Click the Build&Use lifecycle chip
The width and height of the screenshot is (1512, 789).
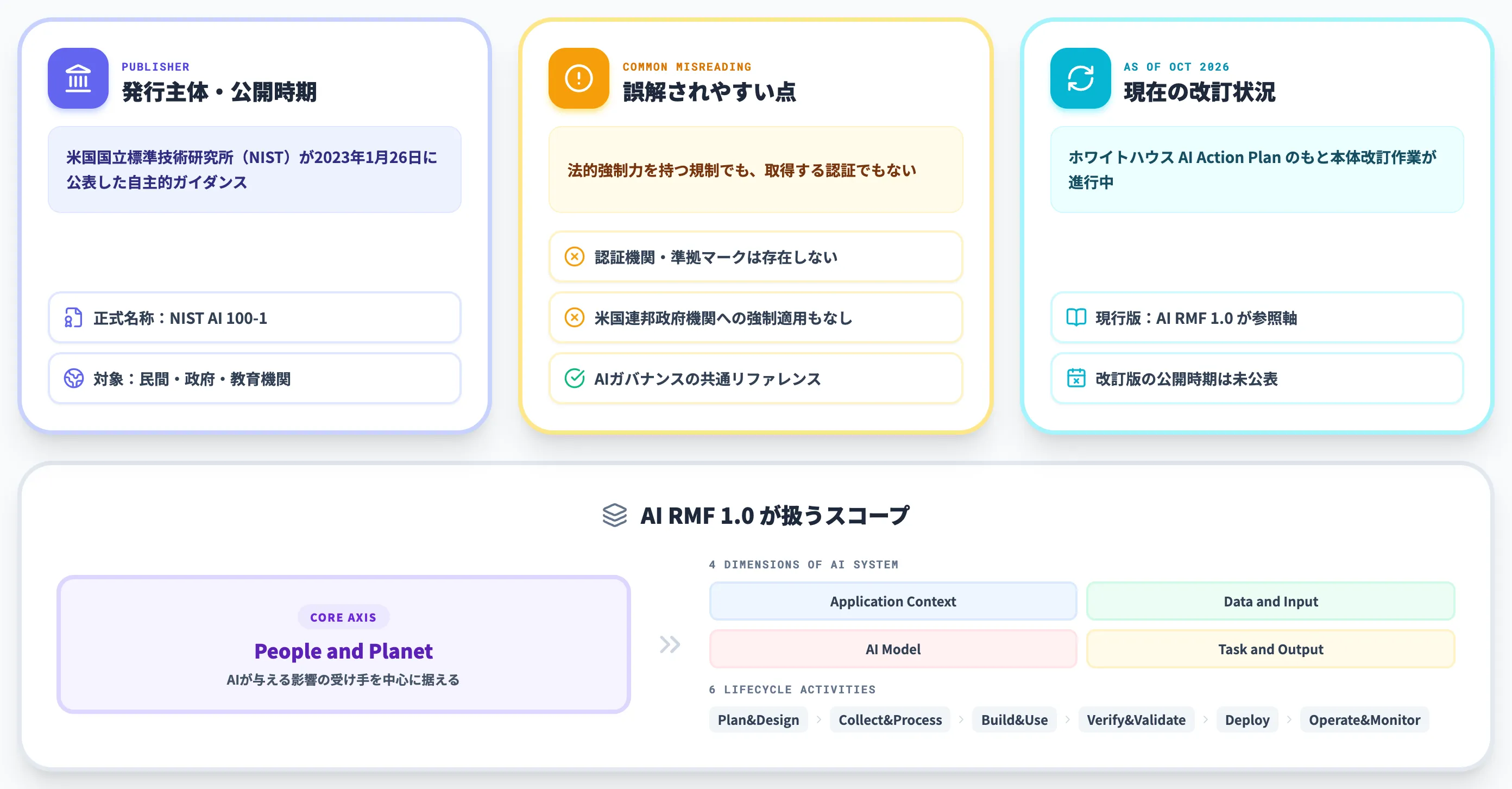1015,720
